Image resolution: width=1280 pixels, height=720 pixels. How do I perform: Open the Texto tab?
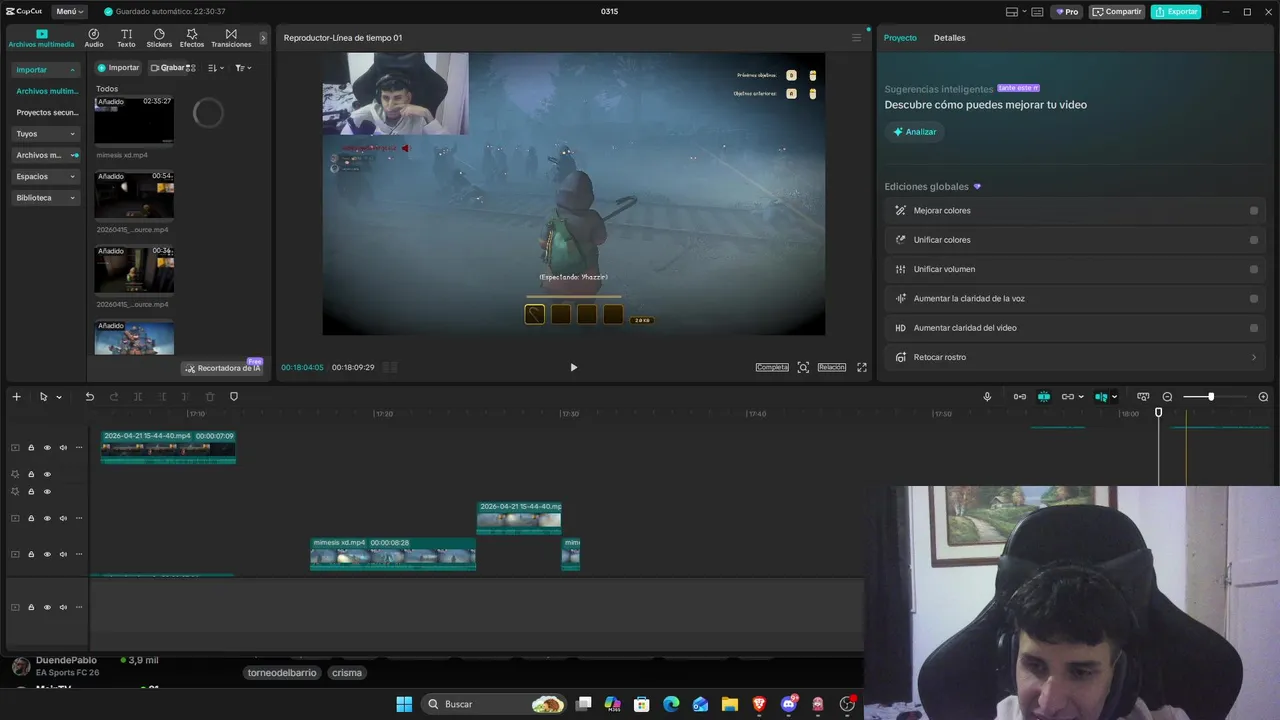(x=126, y=38)
